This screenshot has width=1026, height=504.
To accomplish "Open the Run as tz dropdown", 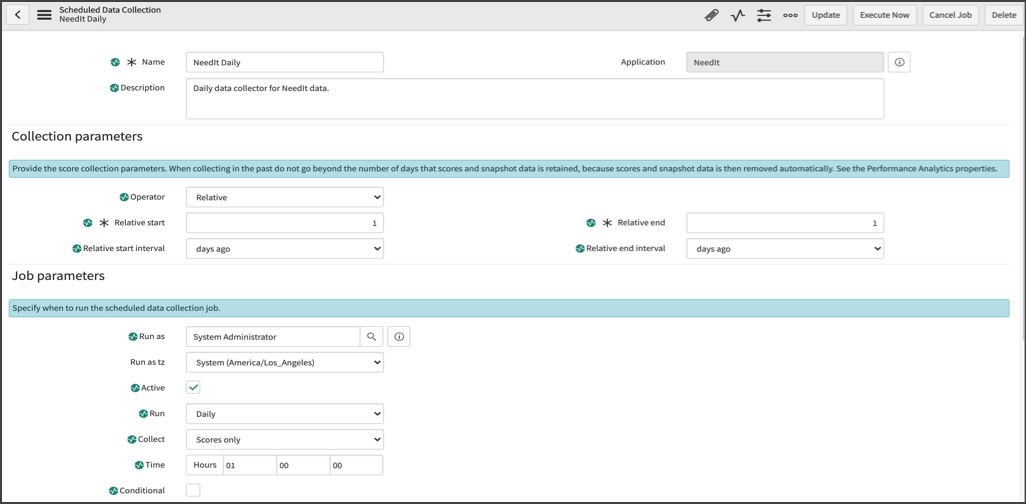I will 285,362.
